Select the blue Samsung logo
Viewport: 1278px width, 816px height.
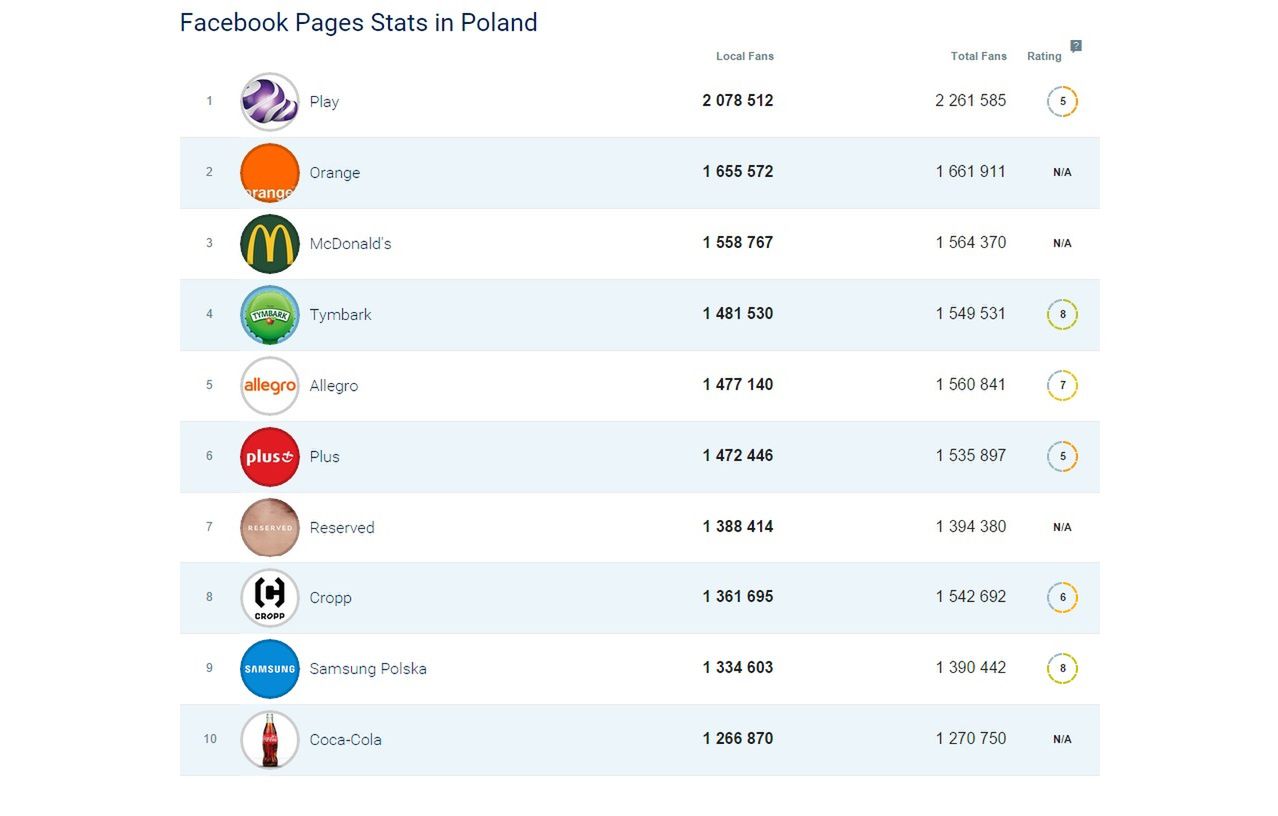tap(270, 669)
